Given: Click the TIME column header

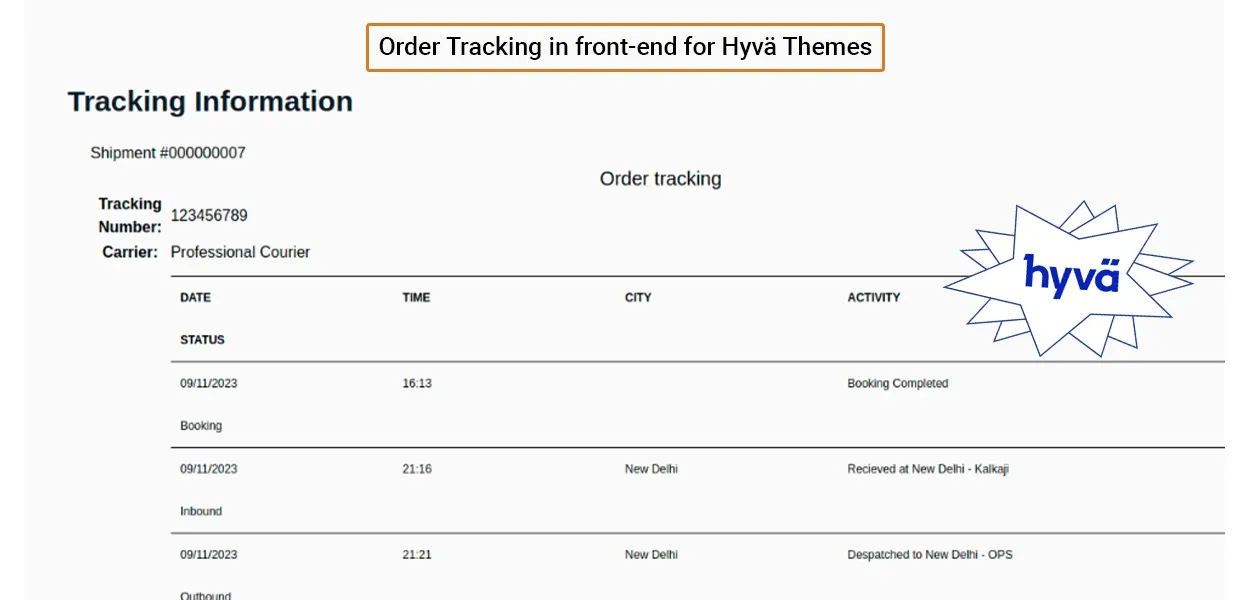Looking at the screenshot, I should [416, 297].
